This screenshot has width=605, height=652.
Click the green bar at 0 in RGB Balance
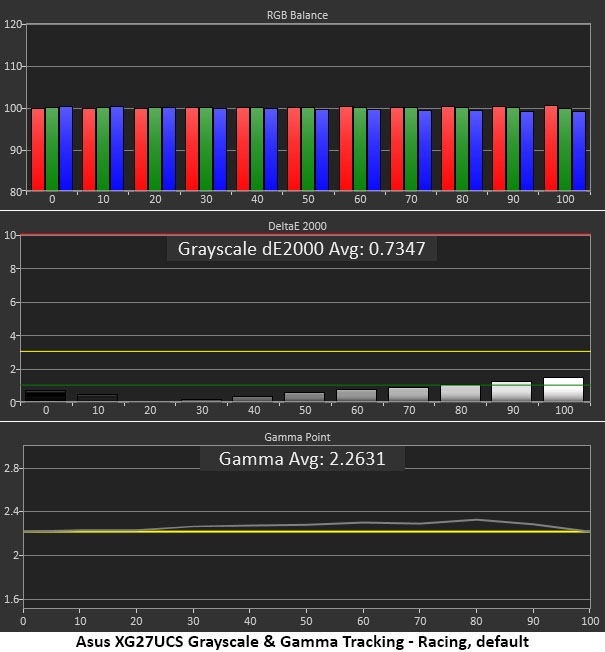click(52, 149)
